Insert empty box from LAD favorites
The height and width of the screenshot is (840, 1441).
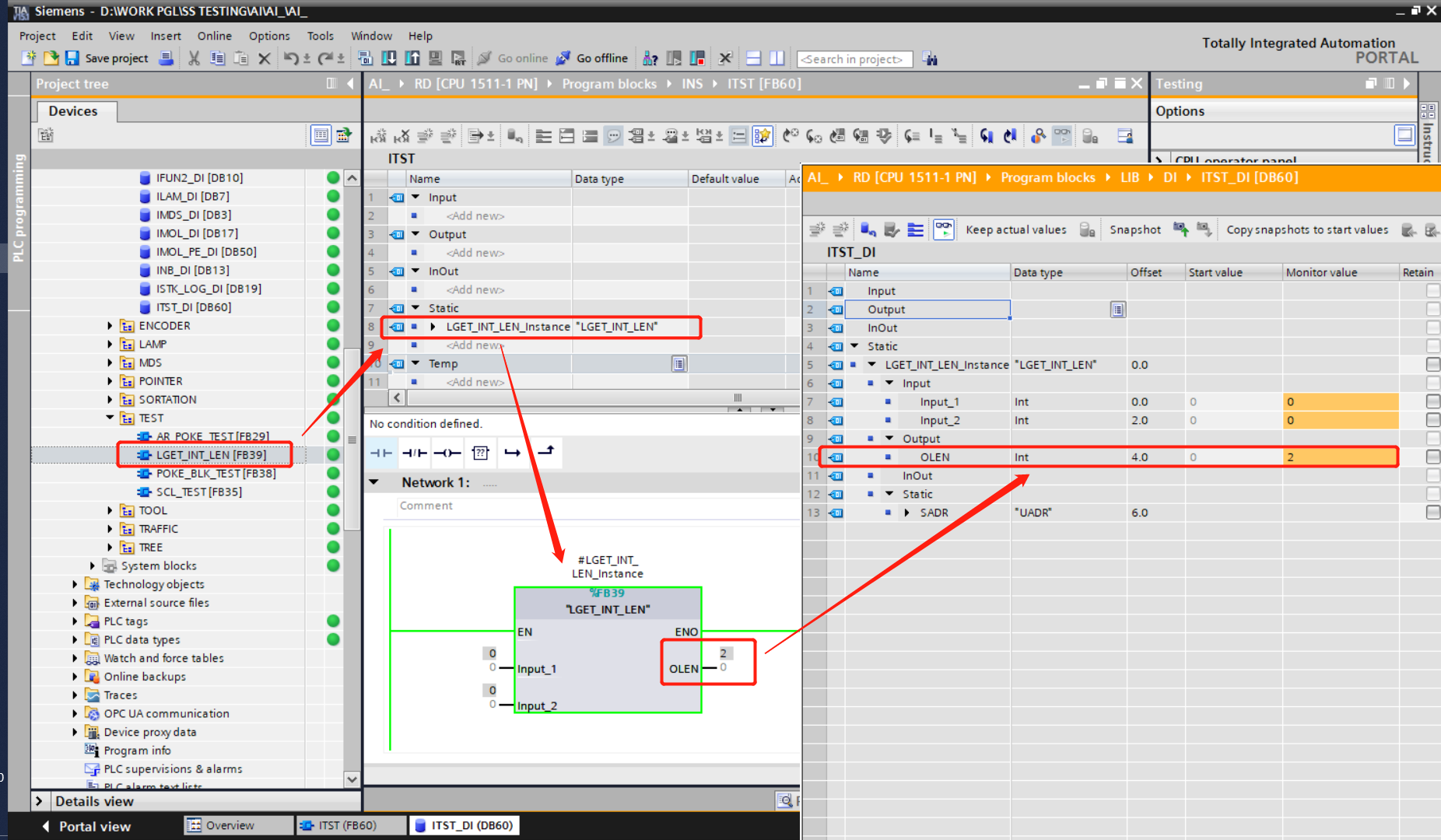481,453
